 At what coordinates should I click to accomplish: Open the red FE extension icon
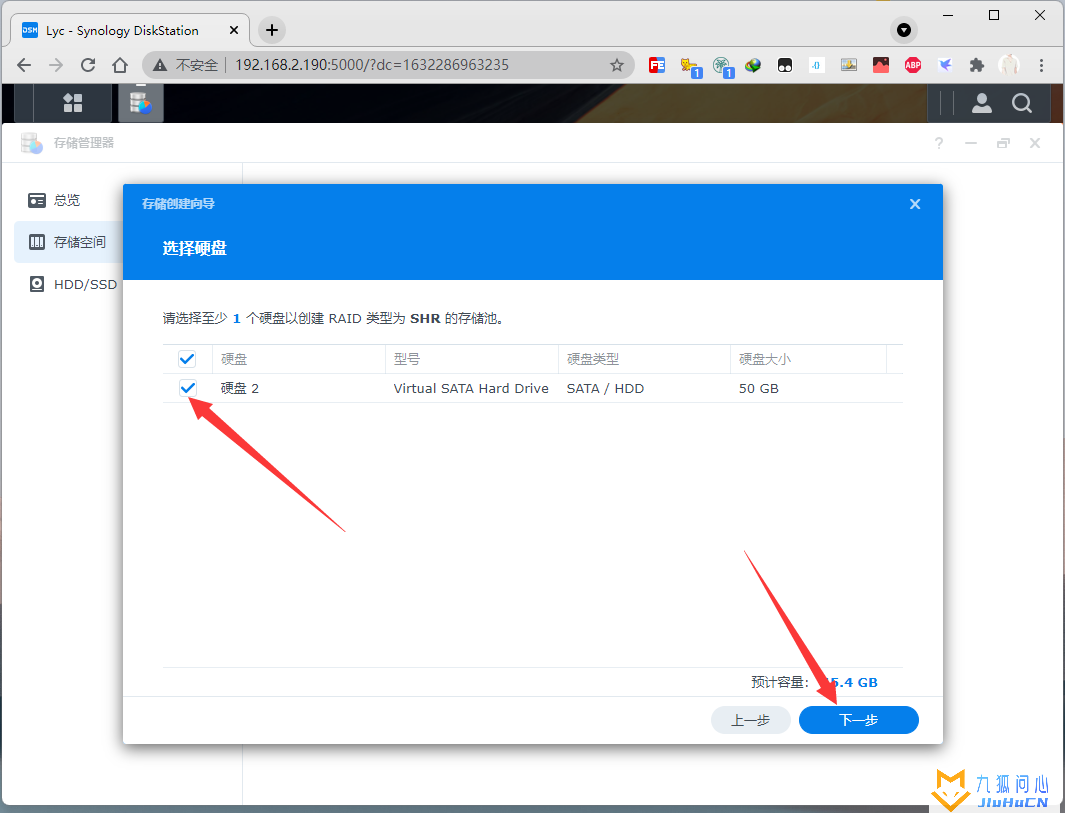tap(657, 65)
